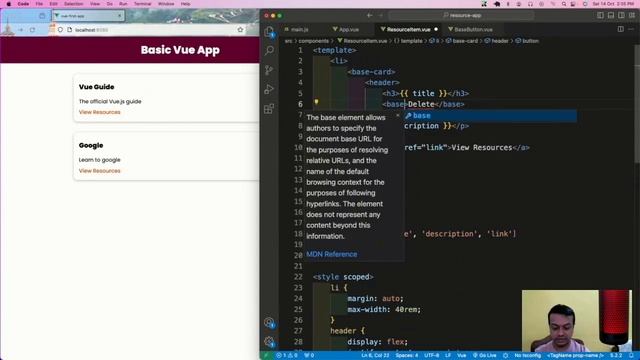Click the lightbulb code action on line 6
The image size is (640, 360).
coord(316,102)
